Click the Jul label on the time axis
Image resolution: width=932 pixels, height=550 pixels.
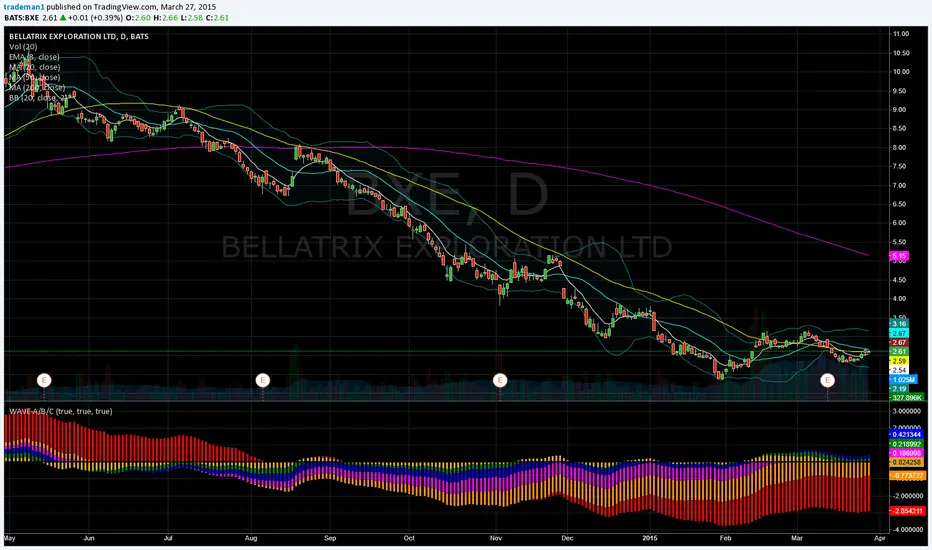click(x=168, y=538)
